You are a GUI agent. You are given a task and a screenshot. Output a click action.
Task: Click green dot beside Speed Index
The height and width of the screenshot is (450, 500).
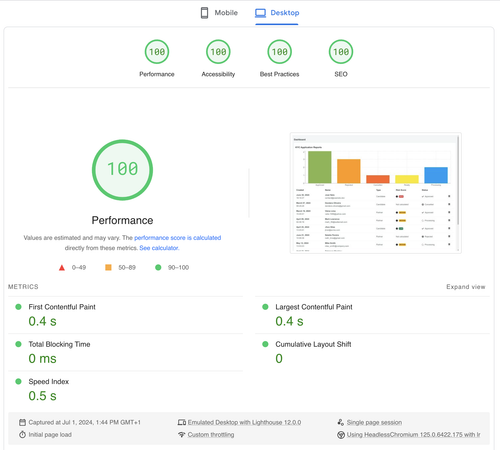tap(18, 381)
